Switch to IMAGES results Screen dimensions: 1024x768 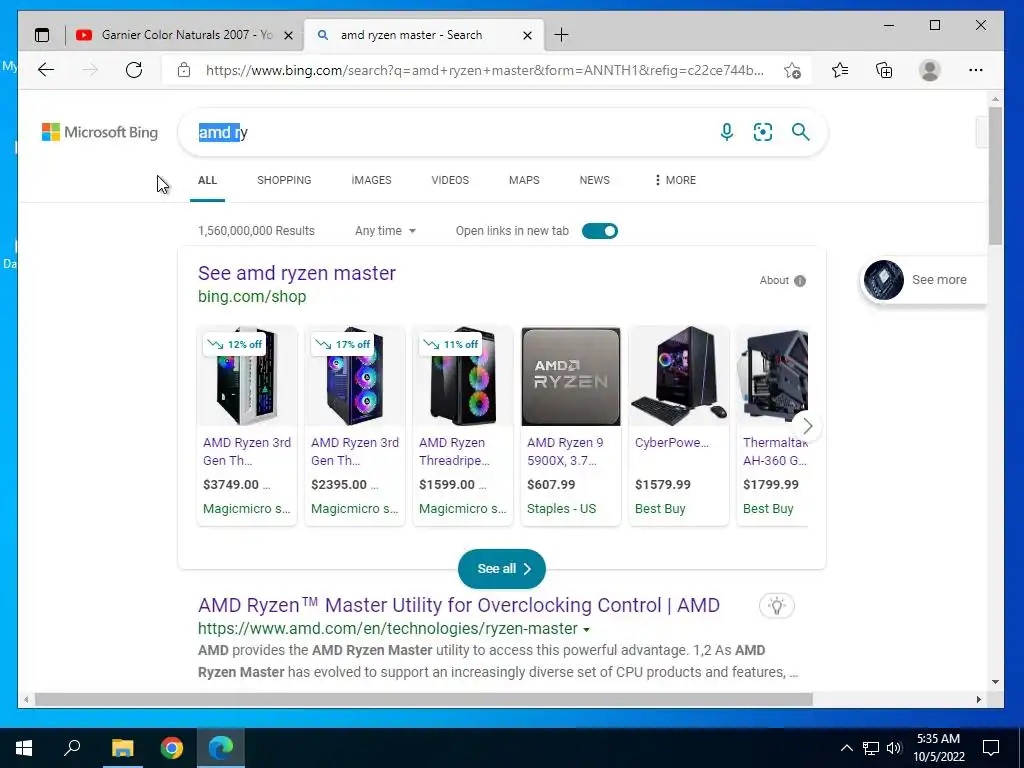[x=371, y=180]
